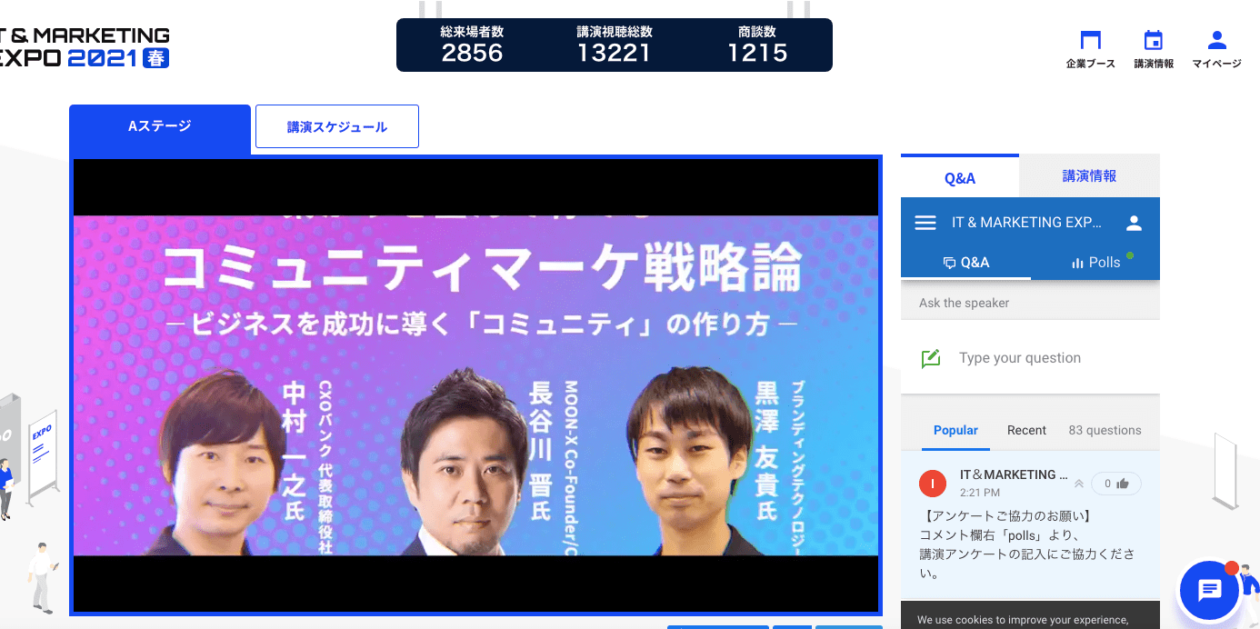Click the user account icon in Slido header
The width and height of the screenshot is (1260, 629).
click(1133, 223)
